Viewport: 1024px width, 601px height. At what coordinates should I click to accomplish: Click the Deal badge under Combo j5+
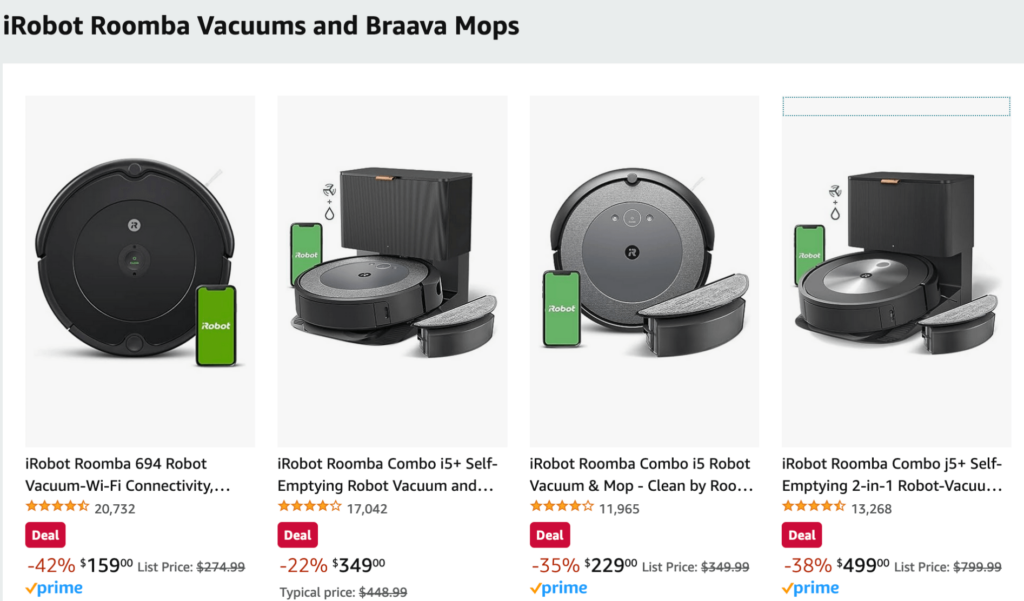801,535
